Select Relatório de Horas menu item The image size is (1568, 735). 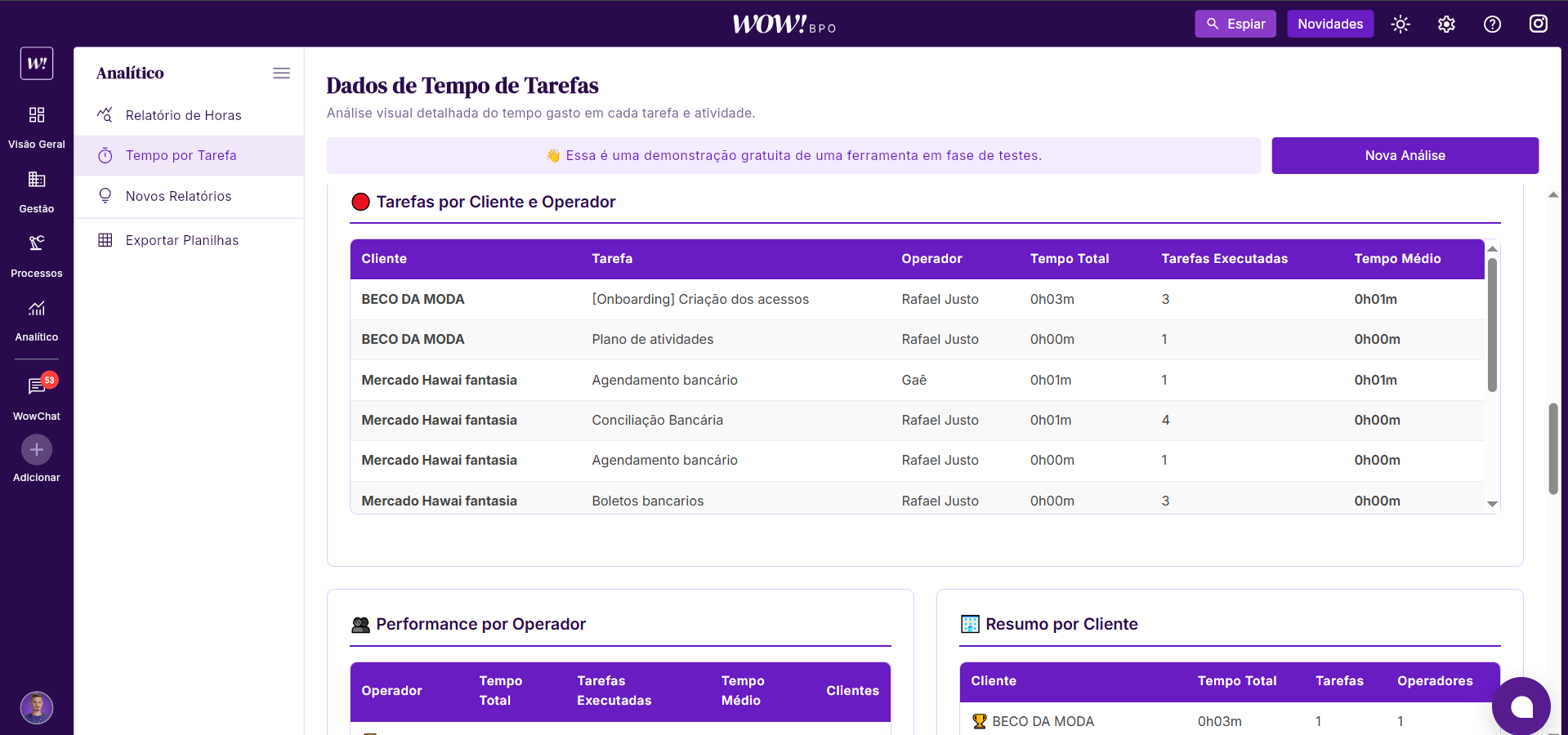[183, 115]
